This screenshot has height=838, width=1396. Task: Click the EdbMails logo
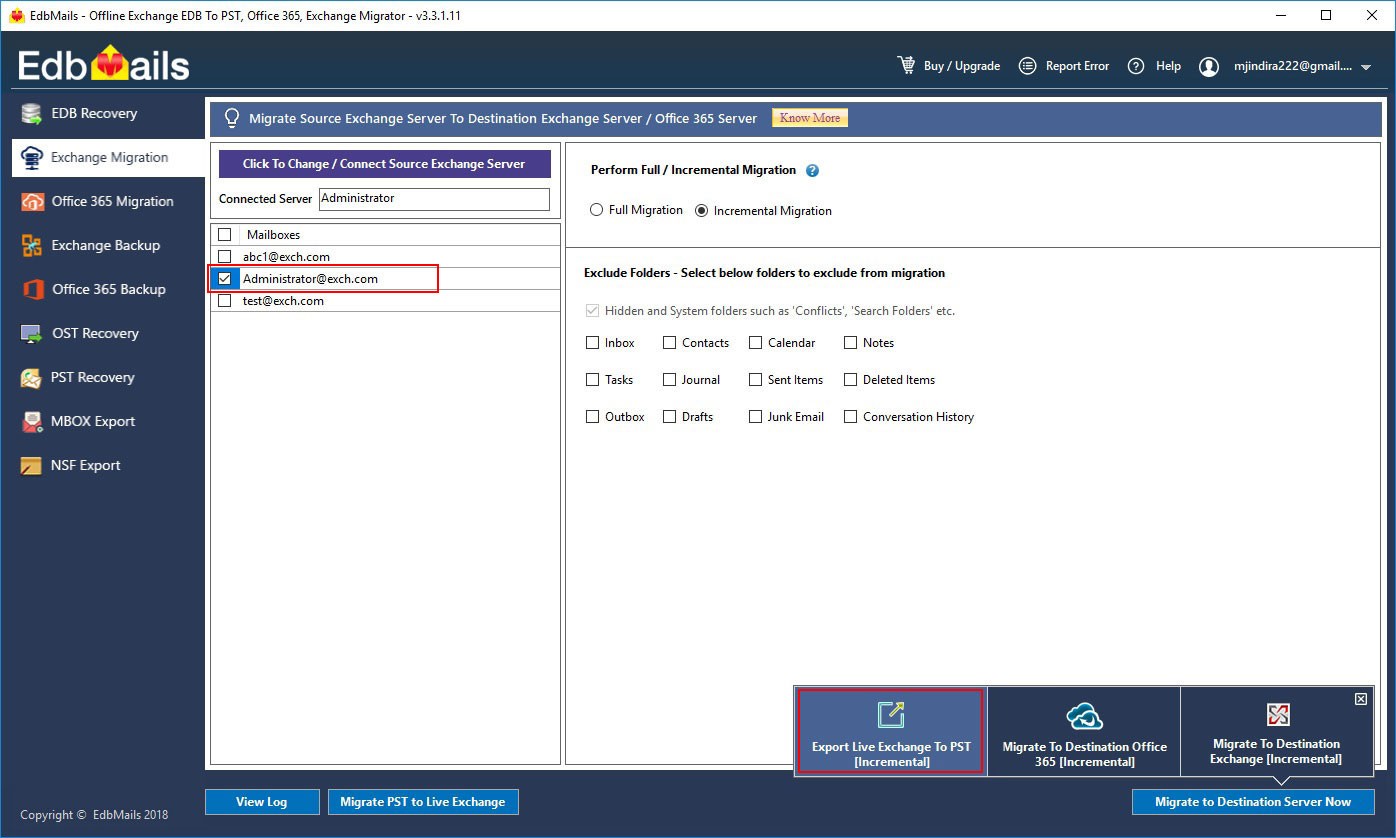(103, 65)
